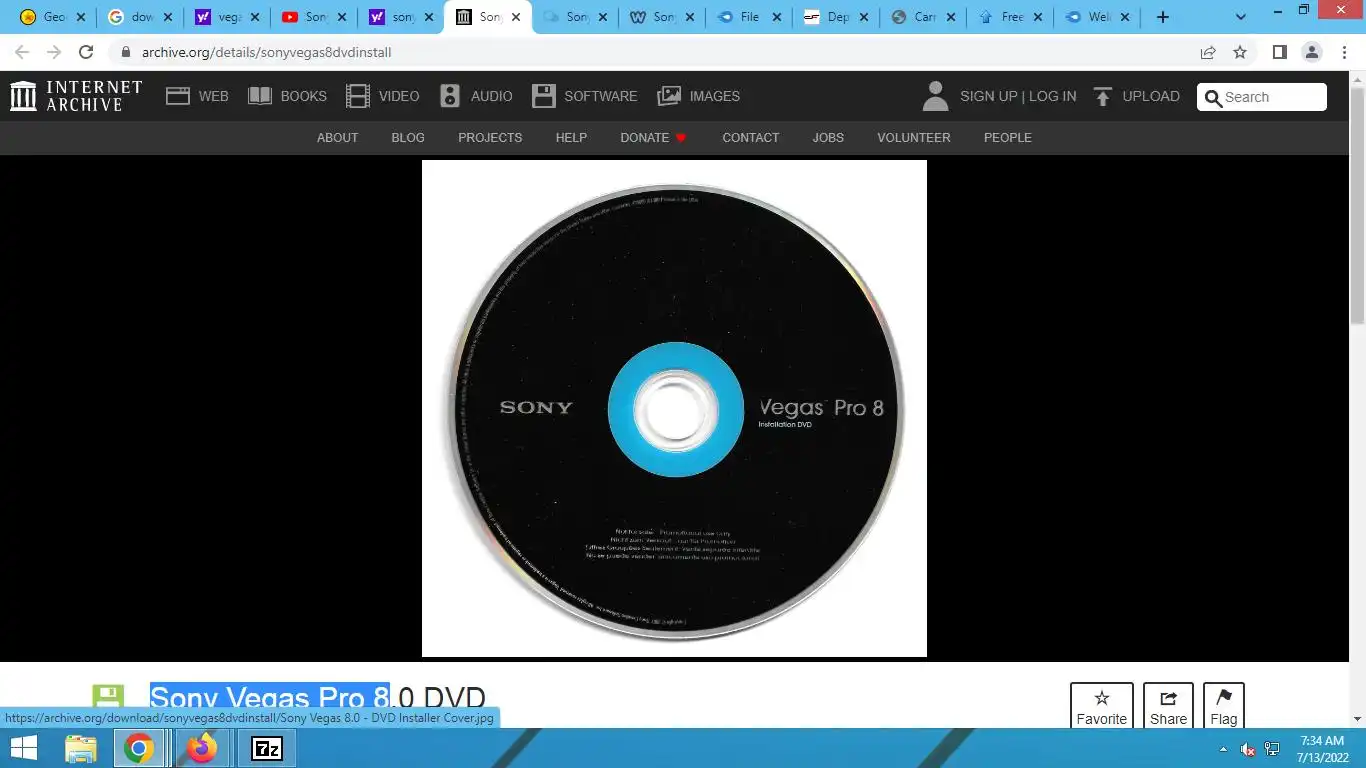Click the search magnifier icon

[x=1214, y=97]
